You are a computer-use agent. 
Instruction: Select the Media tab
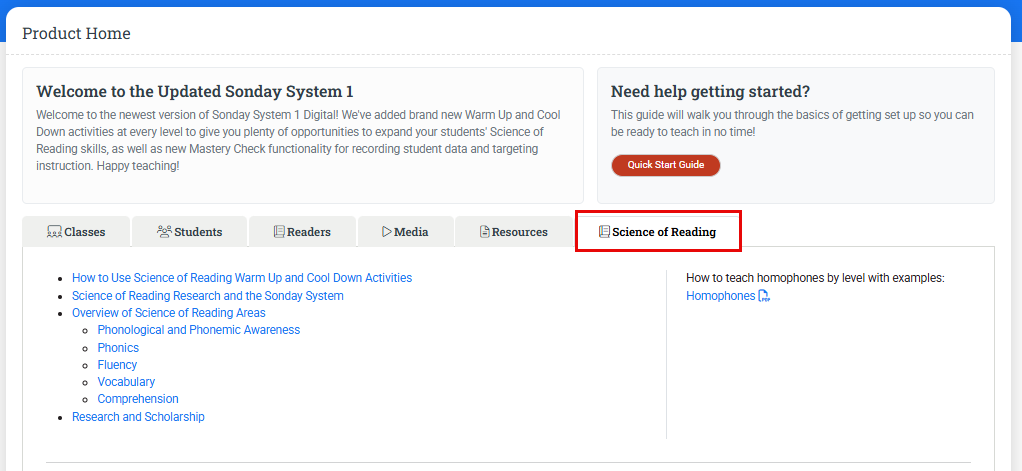(405, 231)
